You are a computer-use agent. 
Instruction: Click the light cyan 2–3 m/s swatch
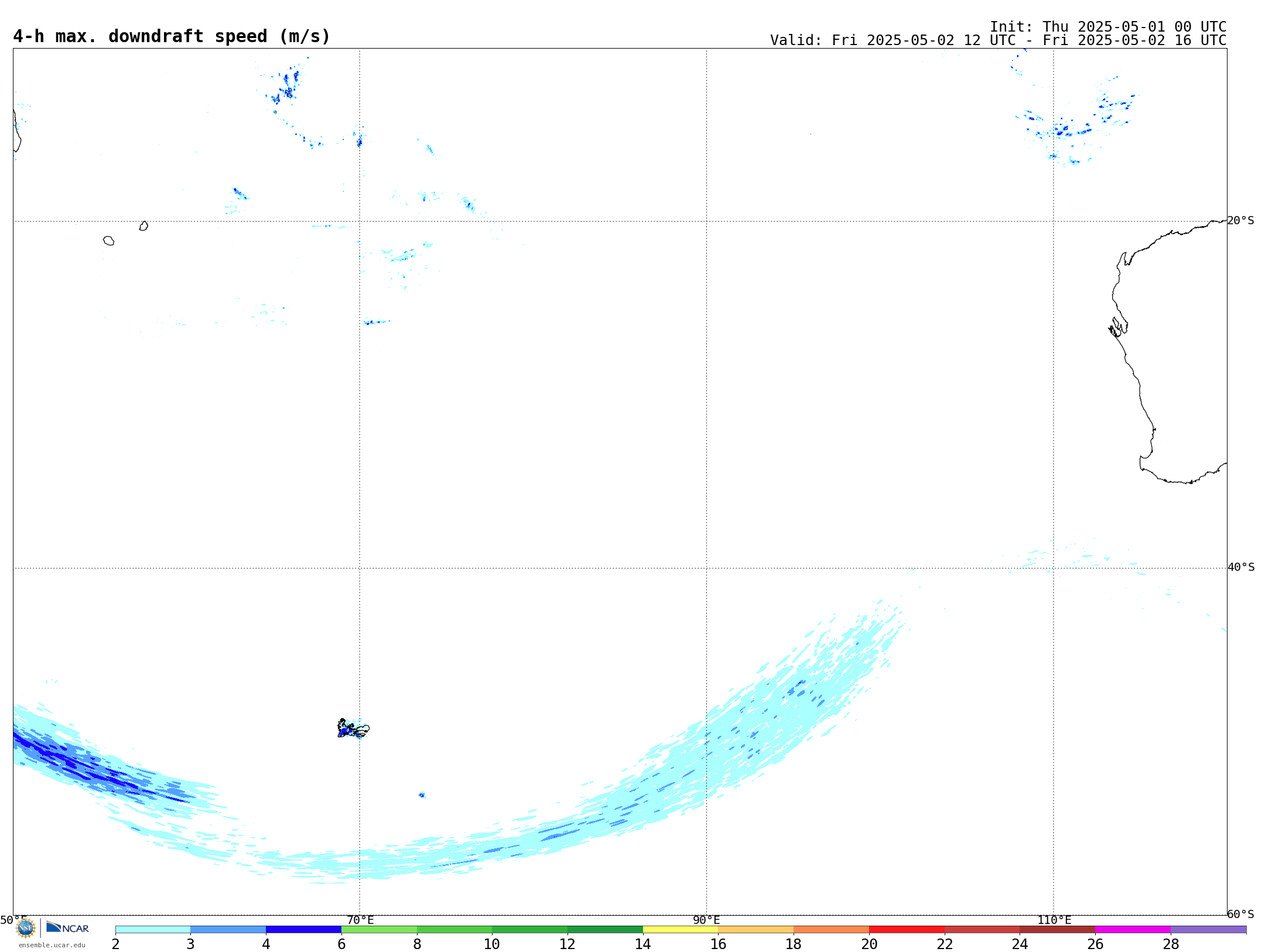(x=153, y=930)
